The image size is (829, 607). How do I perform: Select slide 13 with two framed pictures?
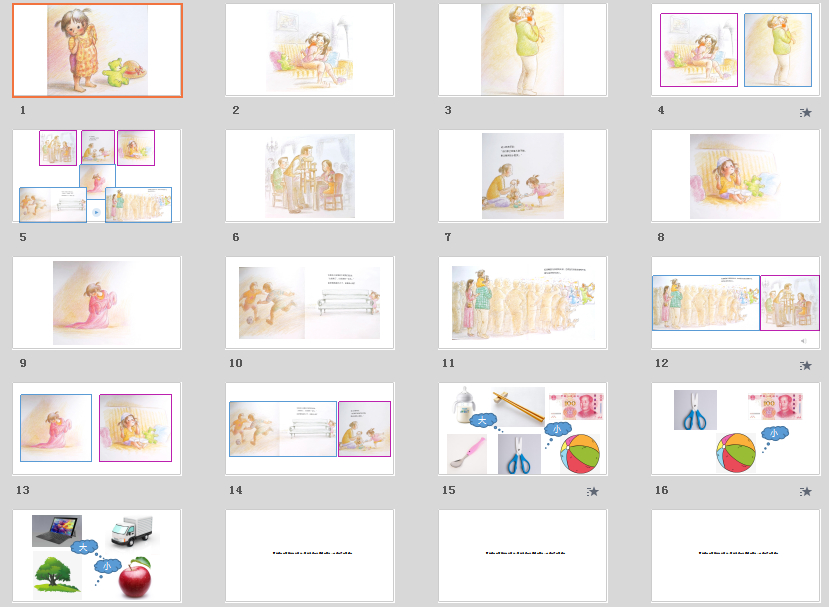click(x=97, y=428)
